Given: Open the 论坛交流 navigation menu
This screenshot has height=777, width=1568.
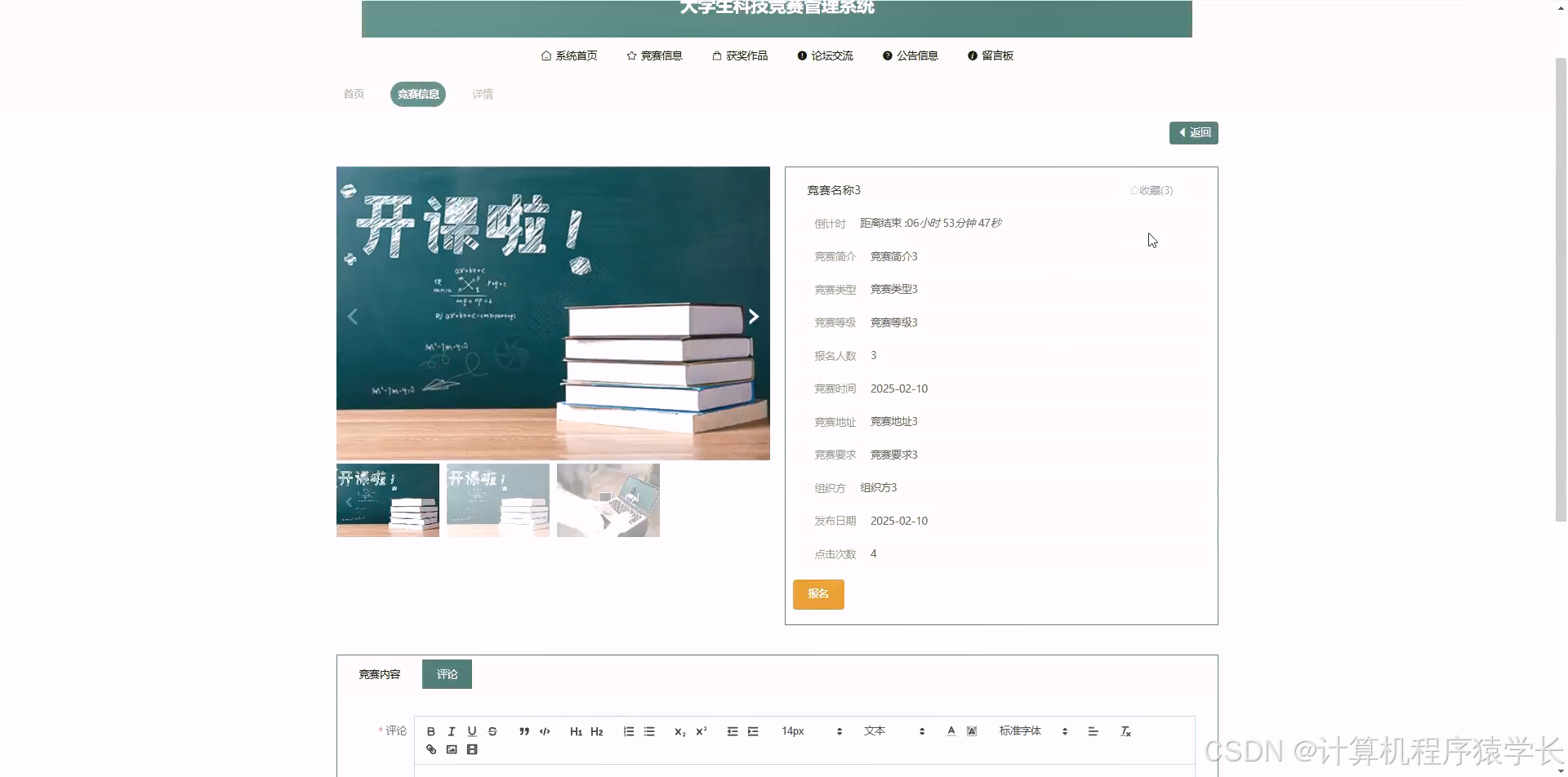Looking at the screenshot, I should pos(832,55).
